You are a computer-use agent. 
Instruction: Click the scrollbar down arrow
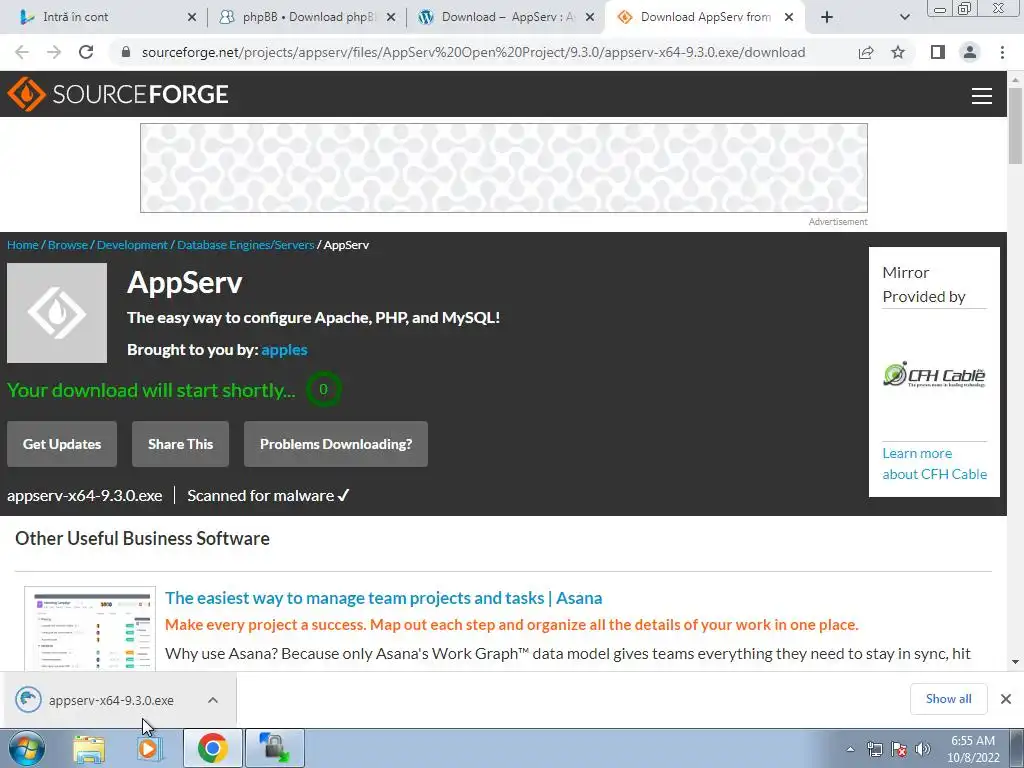1015,662
